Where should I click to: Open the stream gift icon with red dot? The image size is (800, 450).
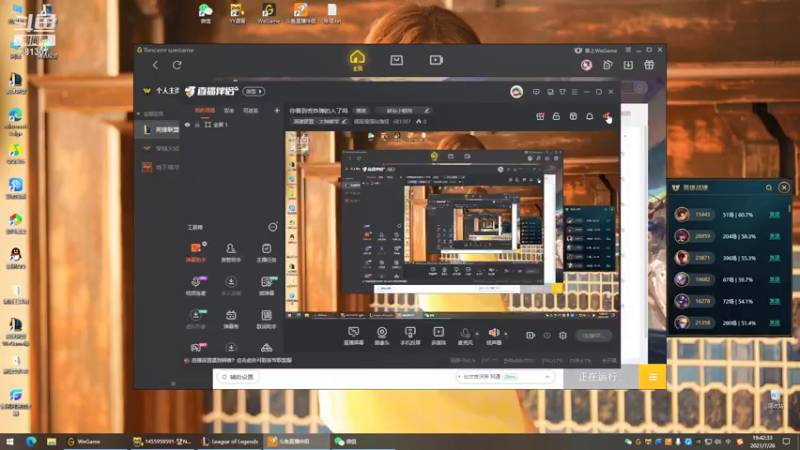coord(540,117)
